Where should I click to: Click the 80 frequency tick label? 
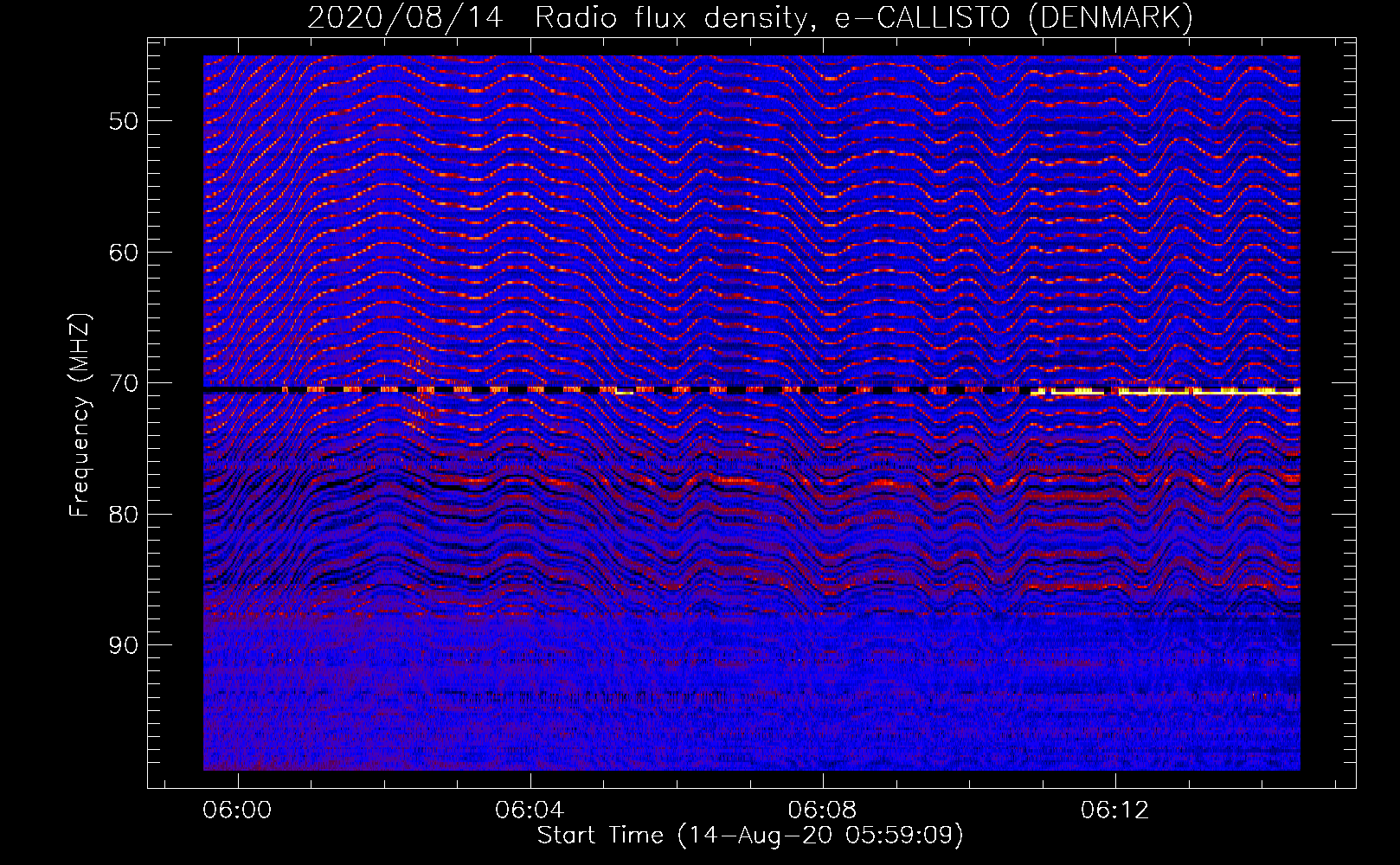[x=124, y=515]
